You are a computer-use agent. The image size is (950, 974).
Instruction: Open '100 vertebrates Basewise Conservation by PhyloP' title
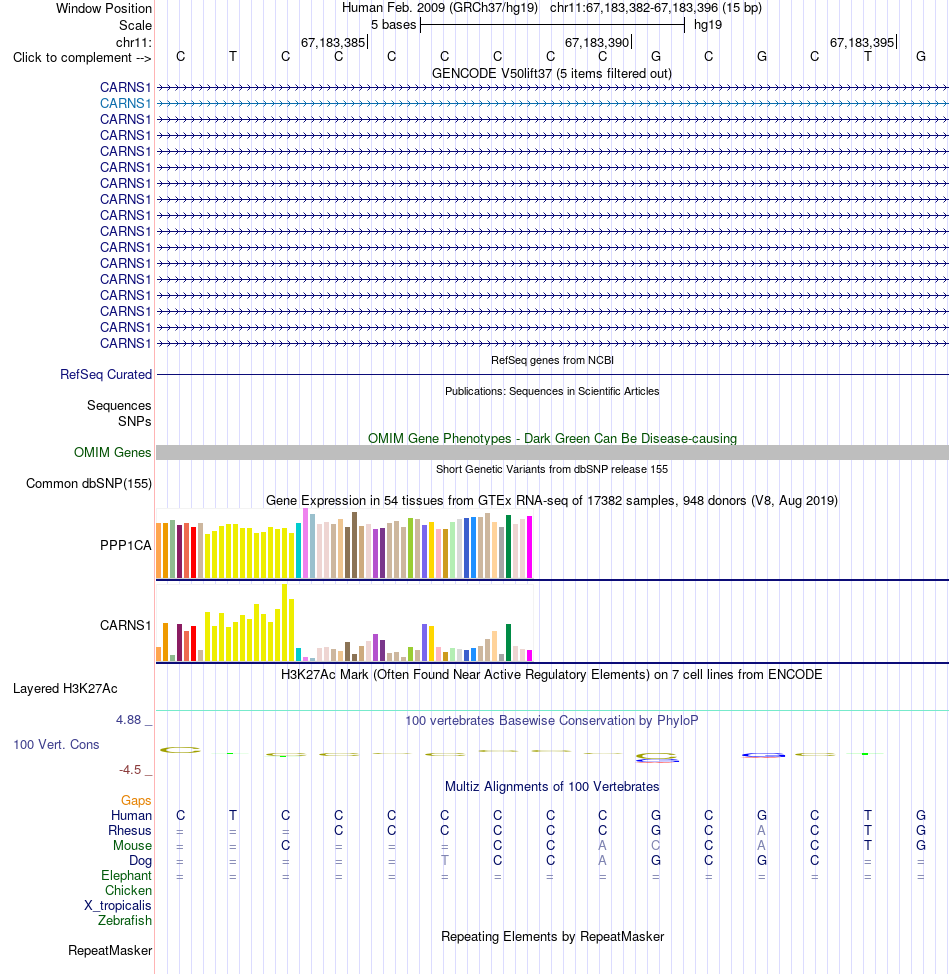552,721
